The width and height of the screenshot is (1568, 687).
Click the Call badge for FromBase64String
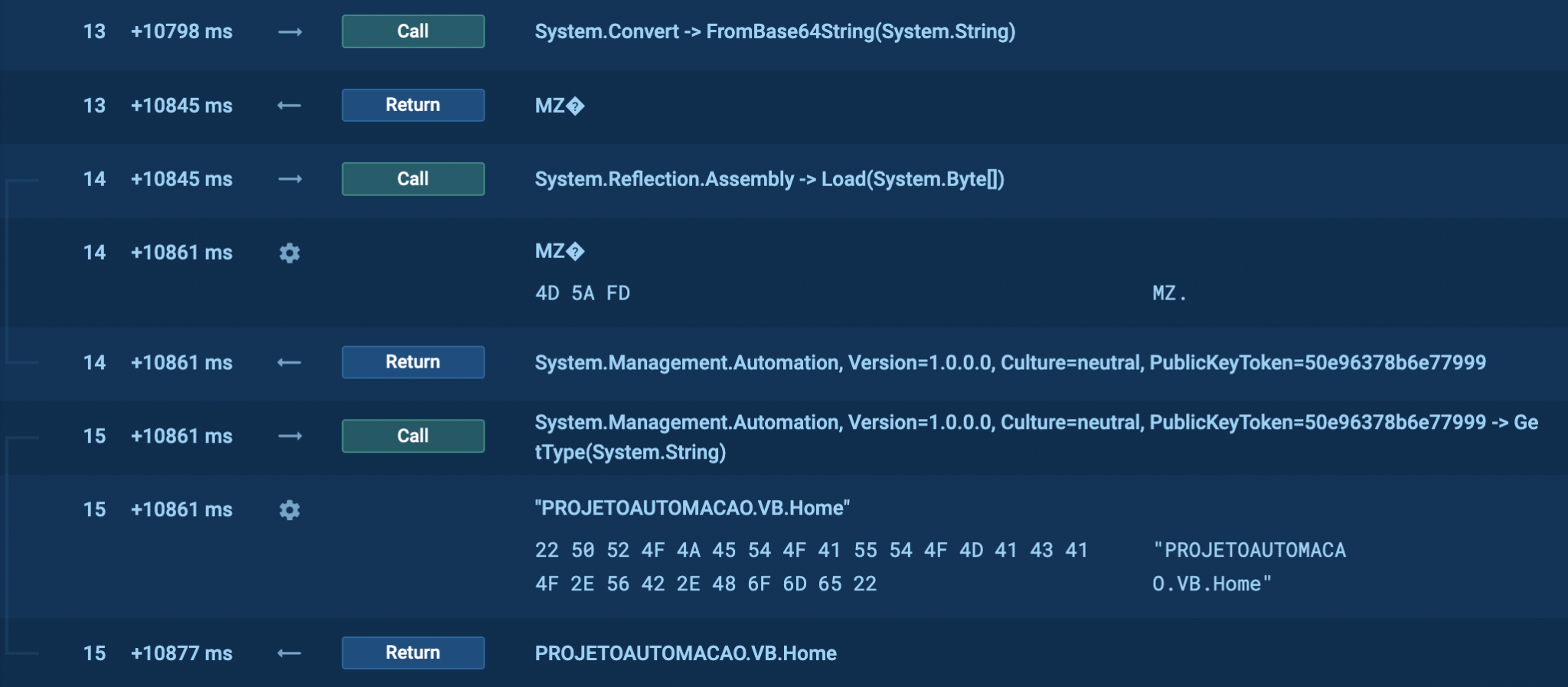point(413,31)
